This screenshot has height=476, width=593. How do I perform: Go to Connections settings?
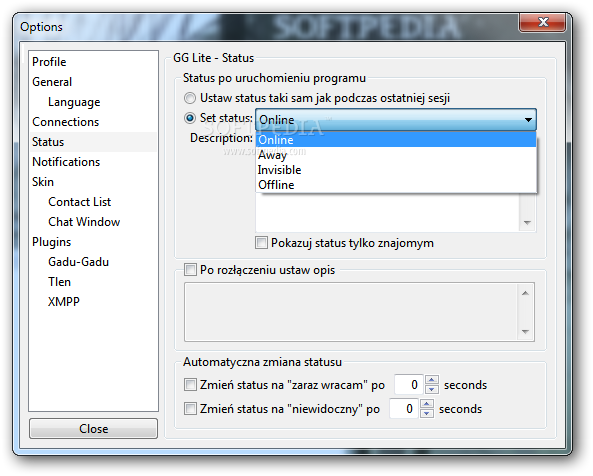(65, 122)
